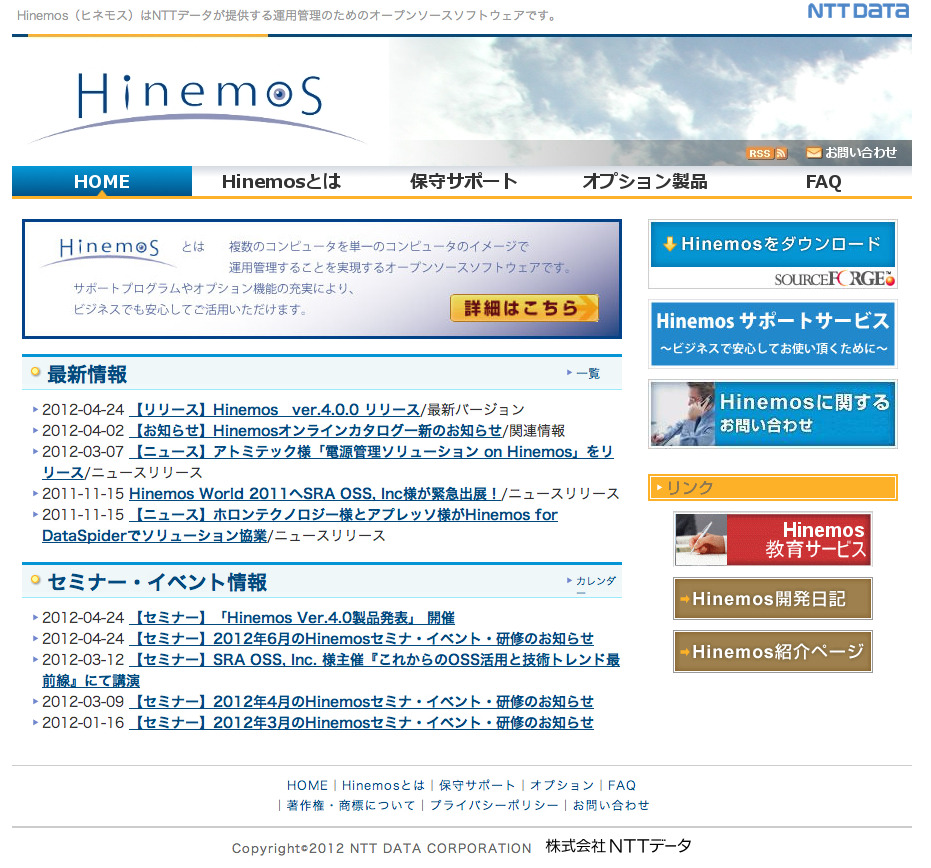Image resolution: width=931 pixels, height=868 pixels.
Task: Open the 保守サポート navigation tab
Action: point(463,181)
